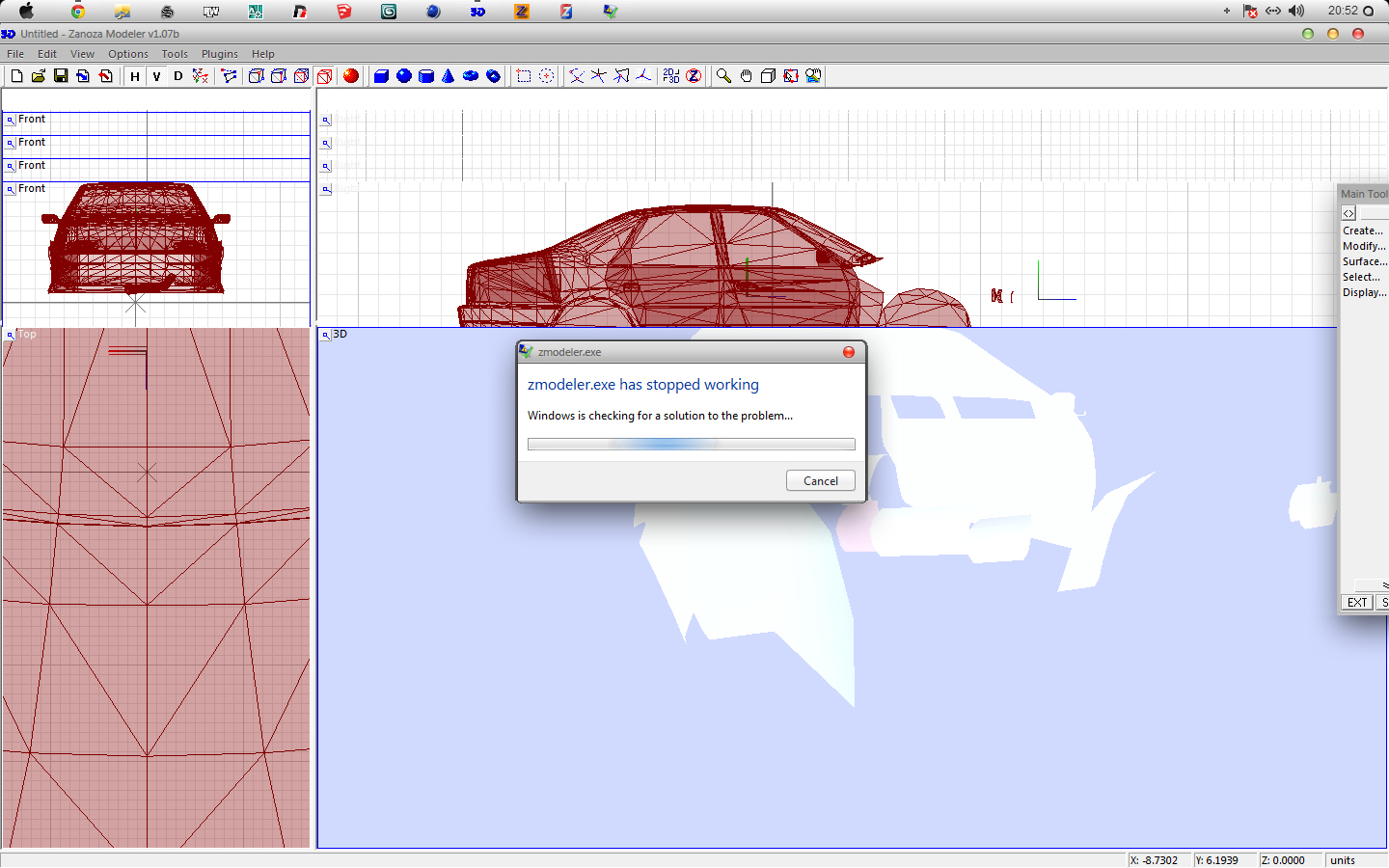Open the view menu of the 3D viewport
Screen dimensions: 1389x868
(x=326, y=335)
